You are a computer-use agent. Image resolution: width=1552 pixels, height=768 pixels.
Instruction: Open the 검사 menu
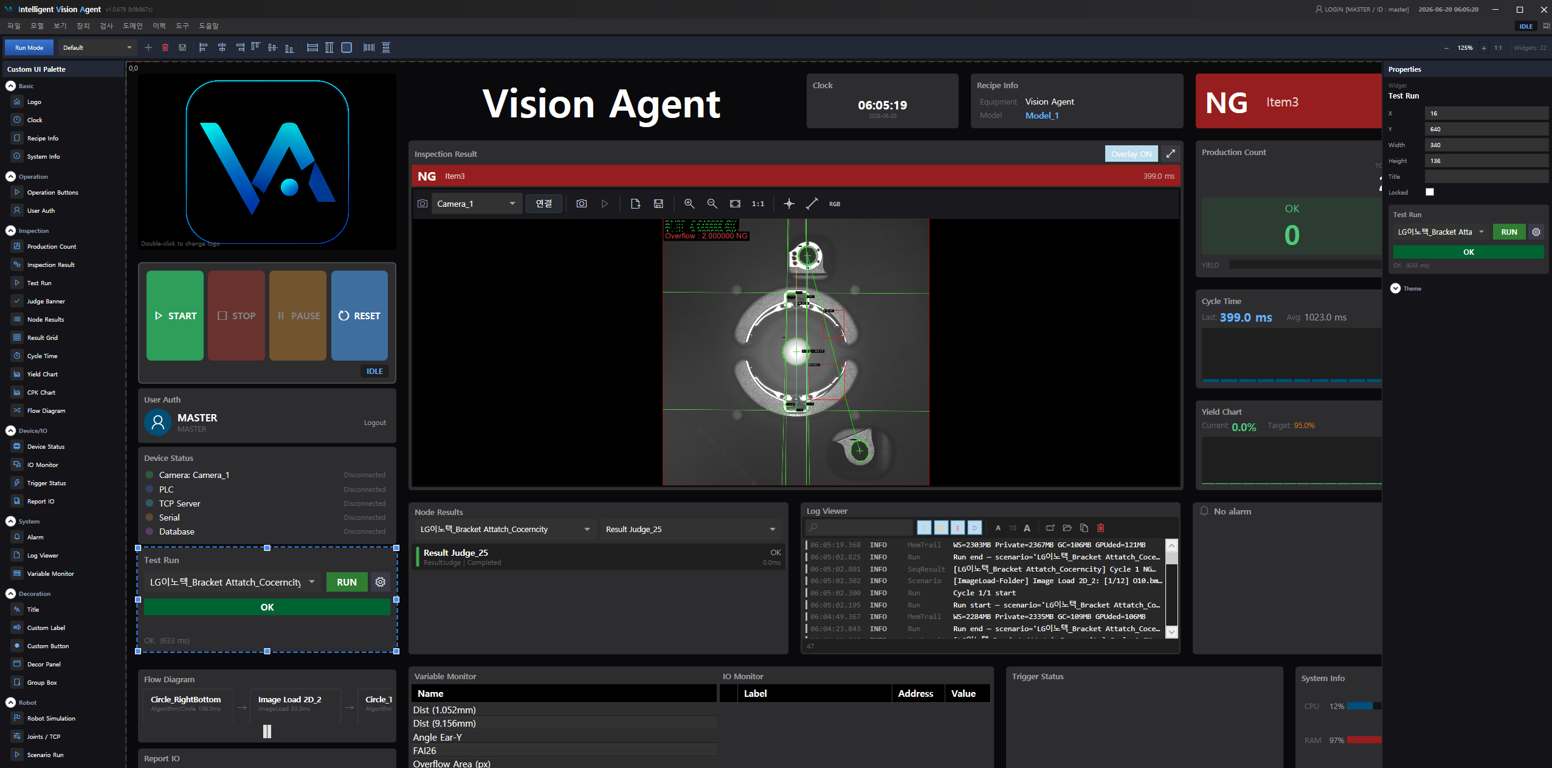click(x=107, y=26)
